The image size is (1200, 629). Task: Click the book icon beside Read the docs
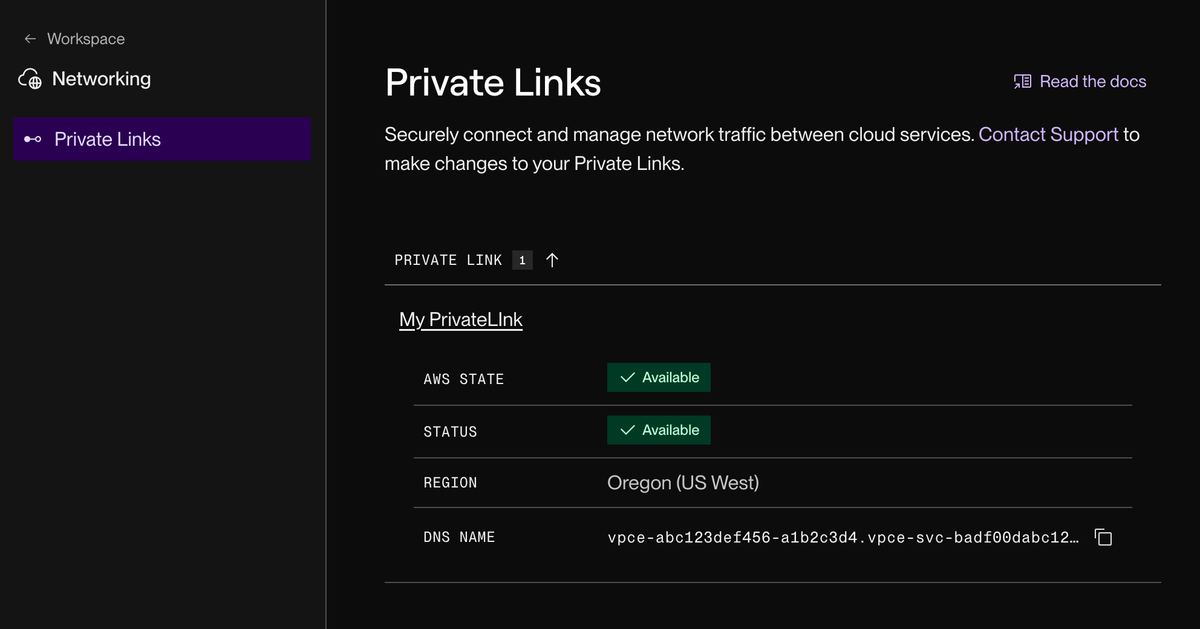click(1021, 81)
